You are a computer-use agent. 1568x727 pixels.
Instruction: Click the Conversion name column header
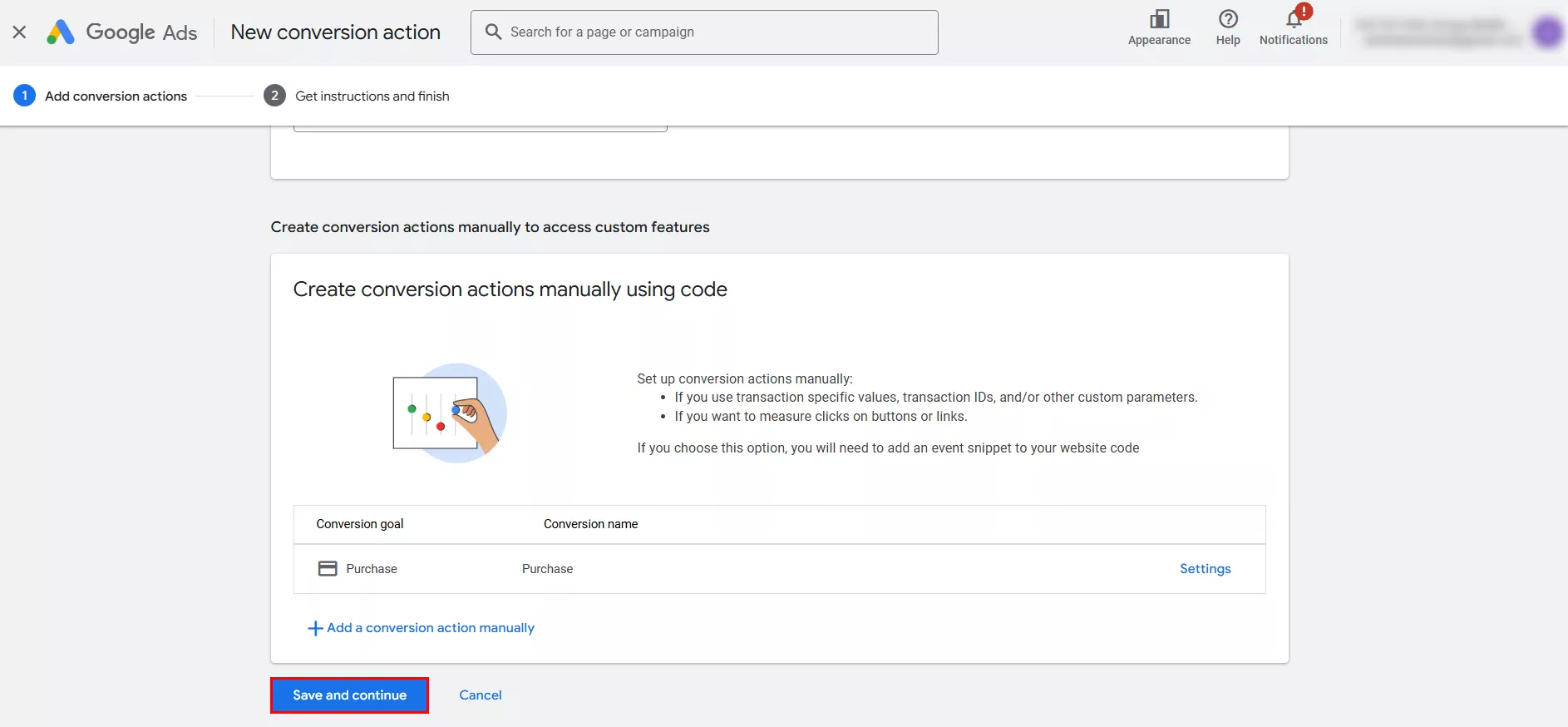(590, 524)
